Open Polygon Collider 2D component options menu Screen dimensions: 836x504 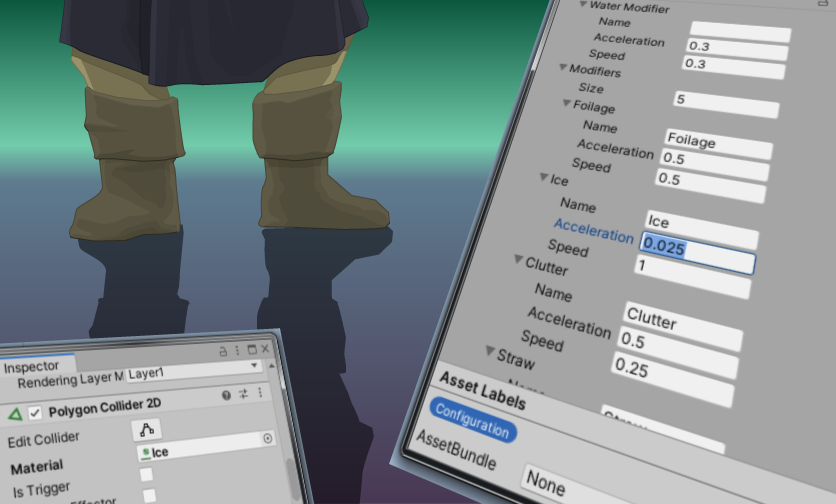click(260, 394)
